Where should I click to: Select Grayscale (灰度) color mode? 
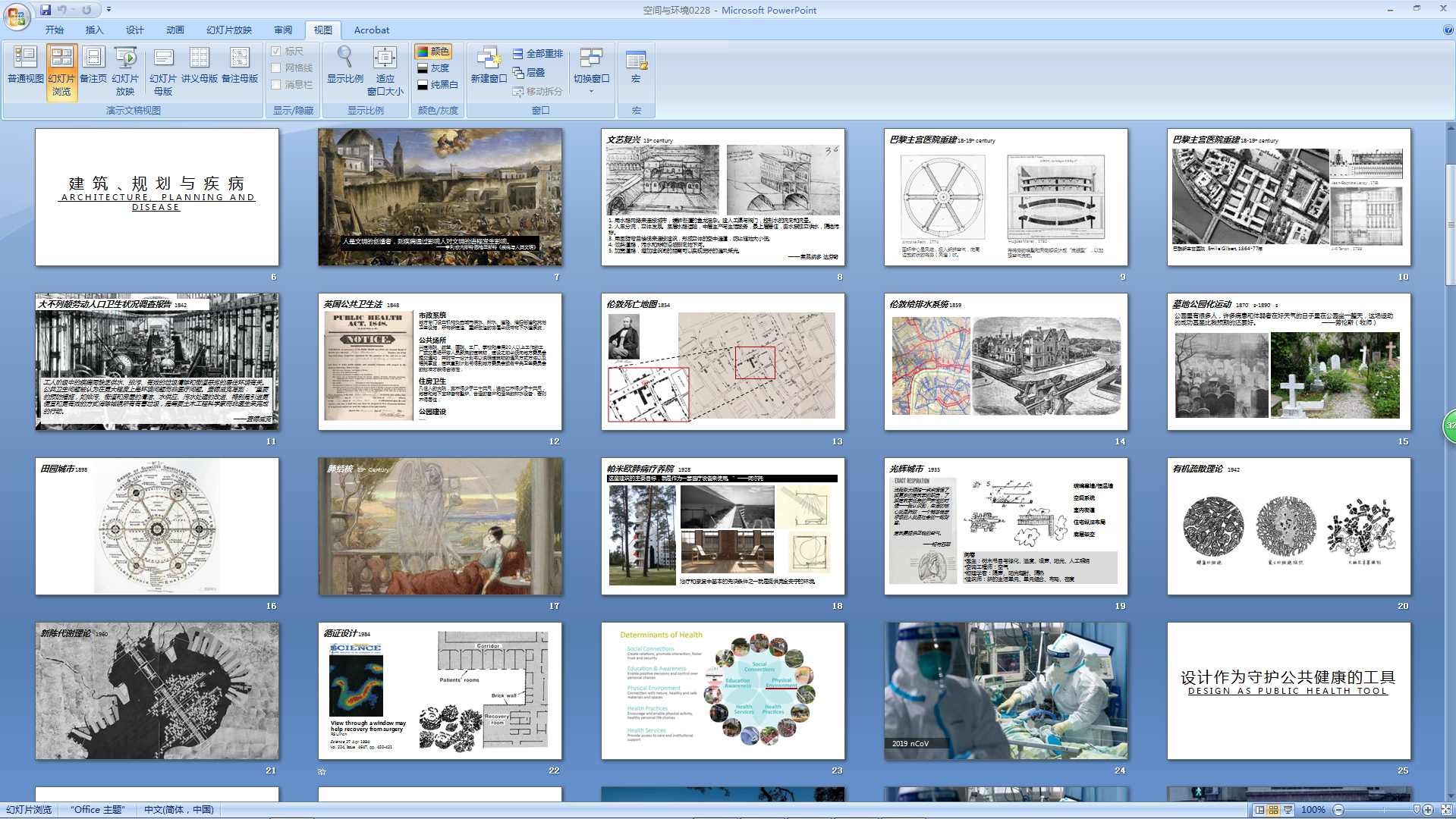pyautogui.click(x=435, y=68)
